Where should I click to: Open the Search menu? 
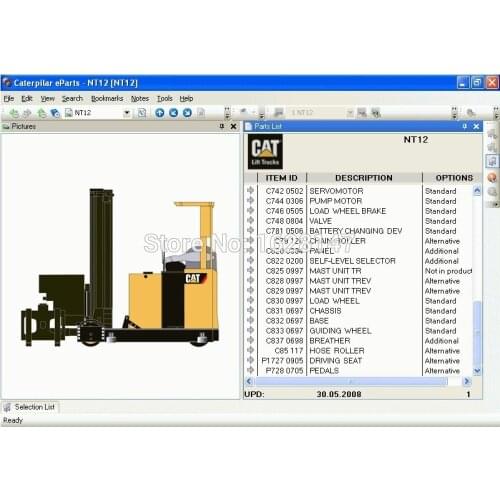tap(72, 99)
